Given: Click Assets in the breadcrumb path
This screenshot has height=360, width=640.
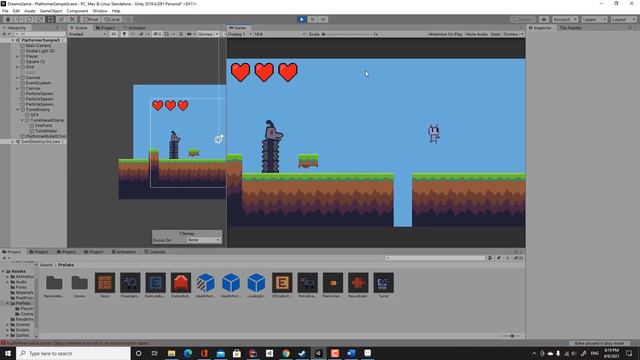Looking at the screenshot, I should tap(46, 265).
